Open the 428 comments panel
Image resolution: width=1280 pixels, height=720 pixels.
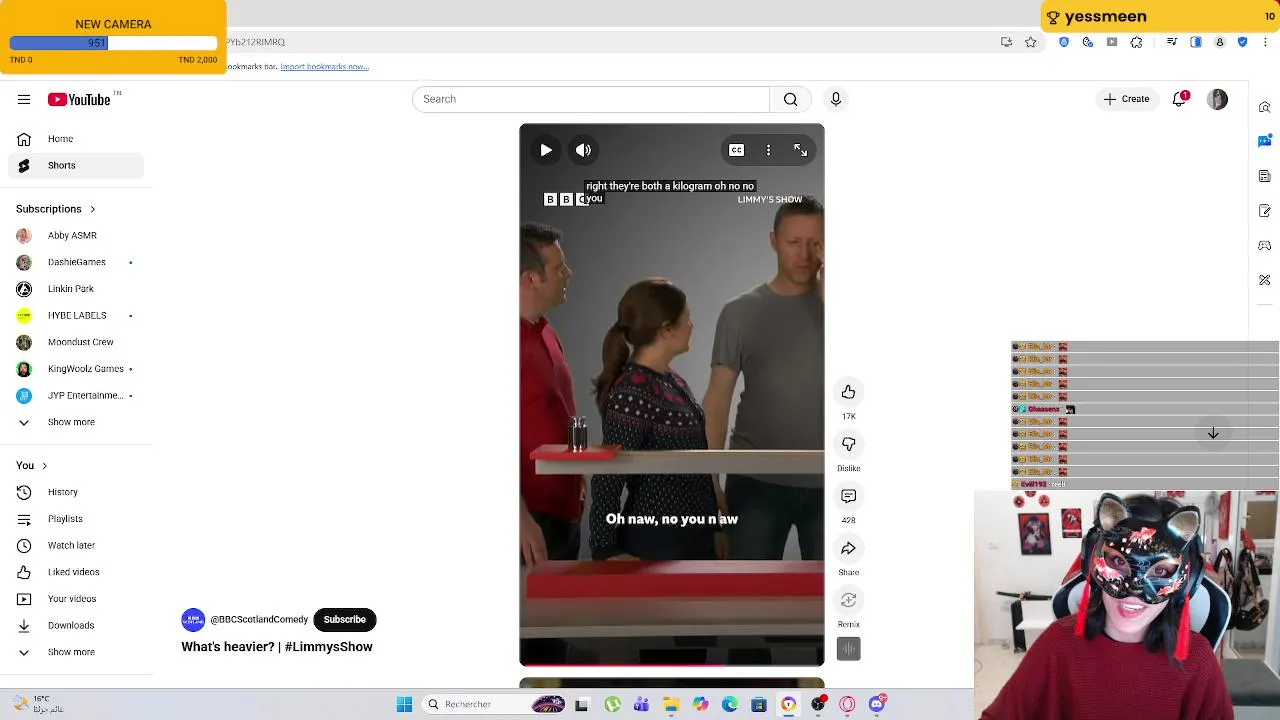(x=848, y=496)
